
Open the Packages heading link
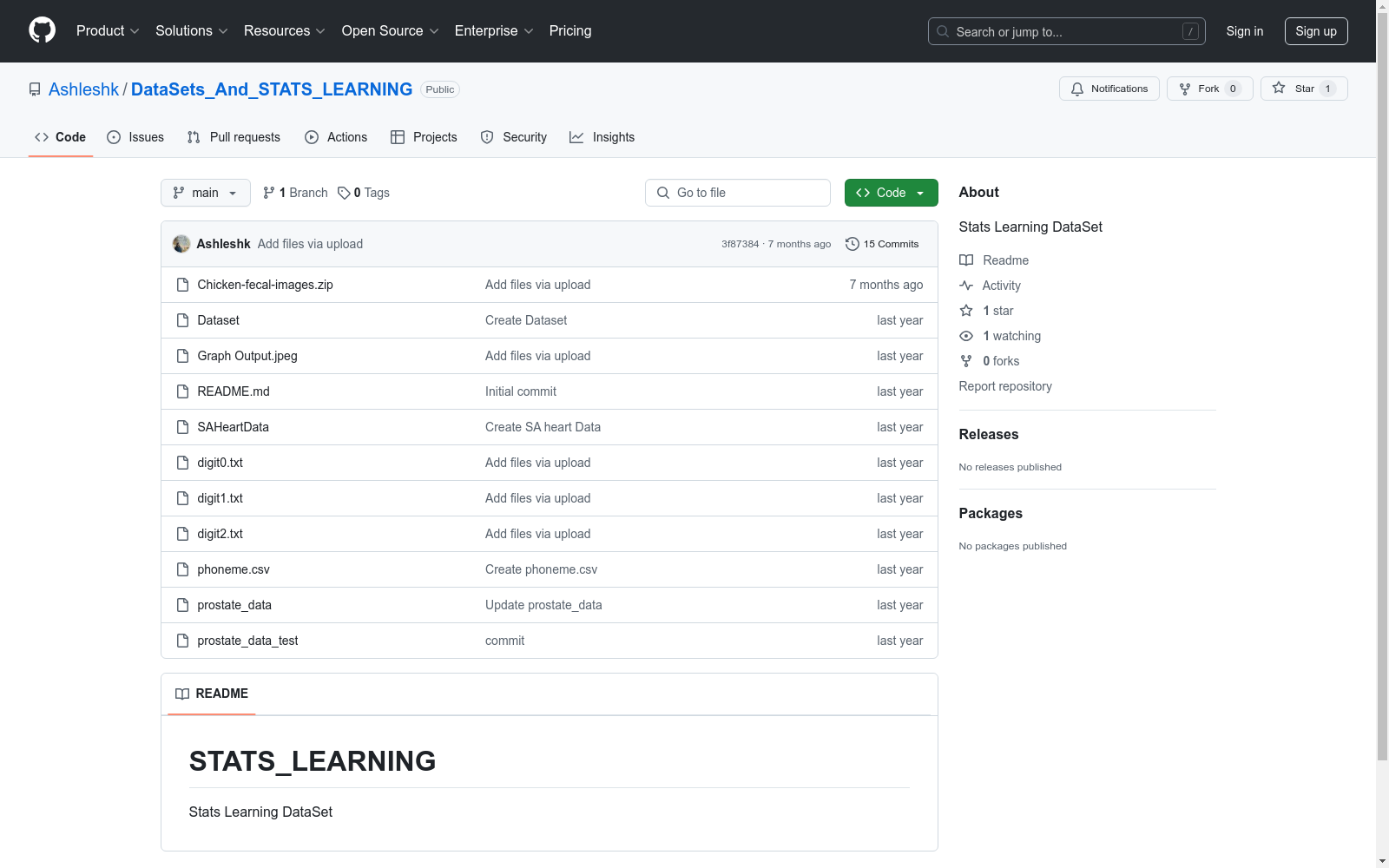[991, 513]
